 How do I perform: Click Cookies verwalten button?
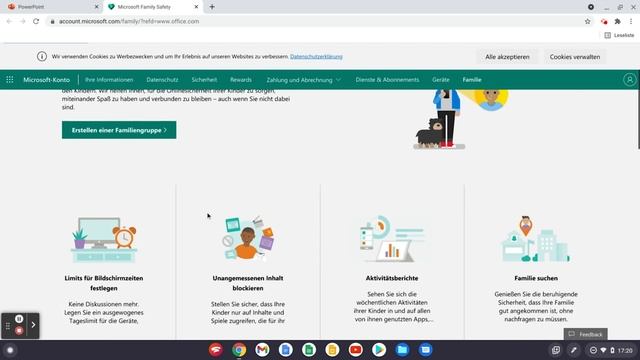pos(575,57)
